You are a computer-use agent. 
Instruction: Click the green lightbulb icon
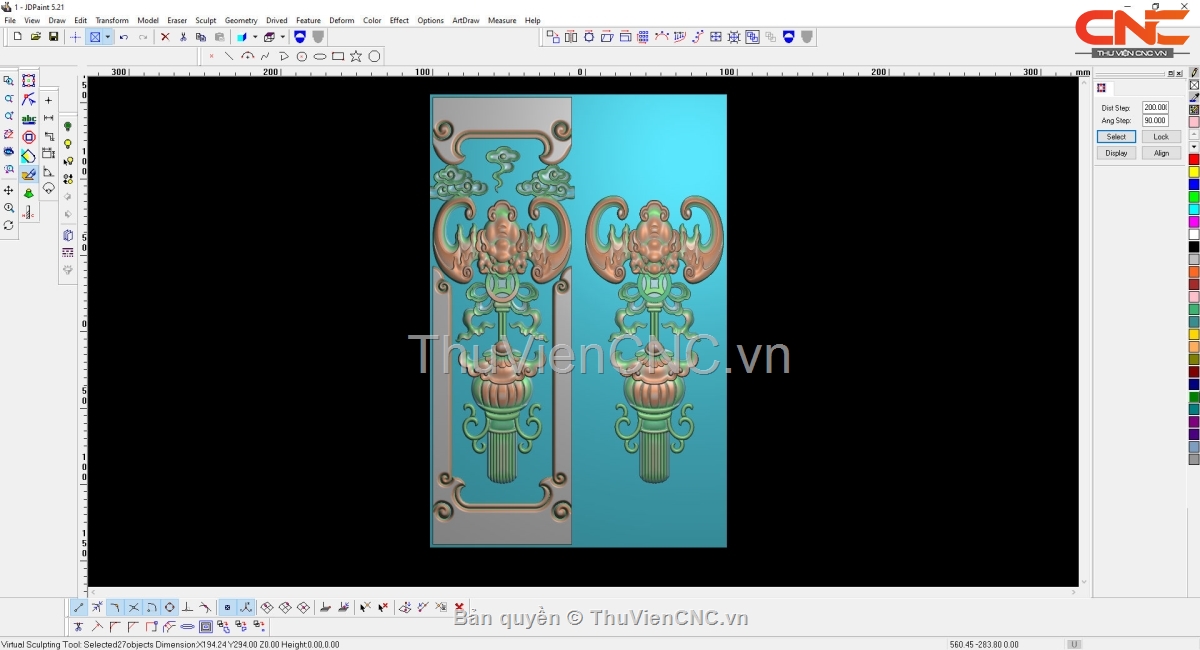pos(68,126)
